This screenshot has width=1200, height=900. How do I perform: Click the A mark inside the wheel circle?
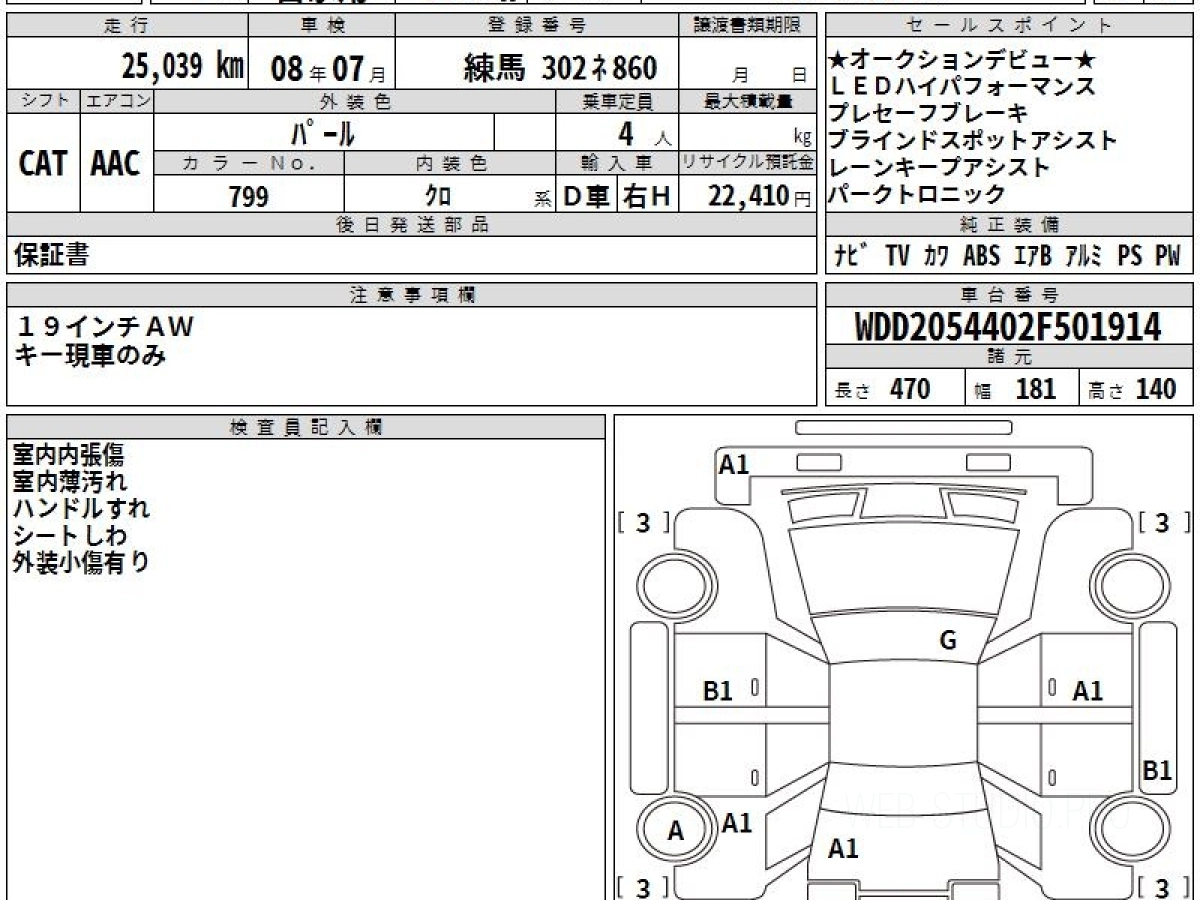pos(676,831)
